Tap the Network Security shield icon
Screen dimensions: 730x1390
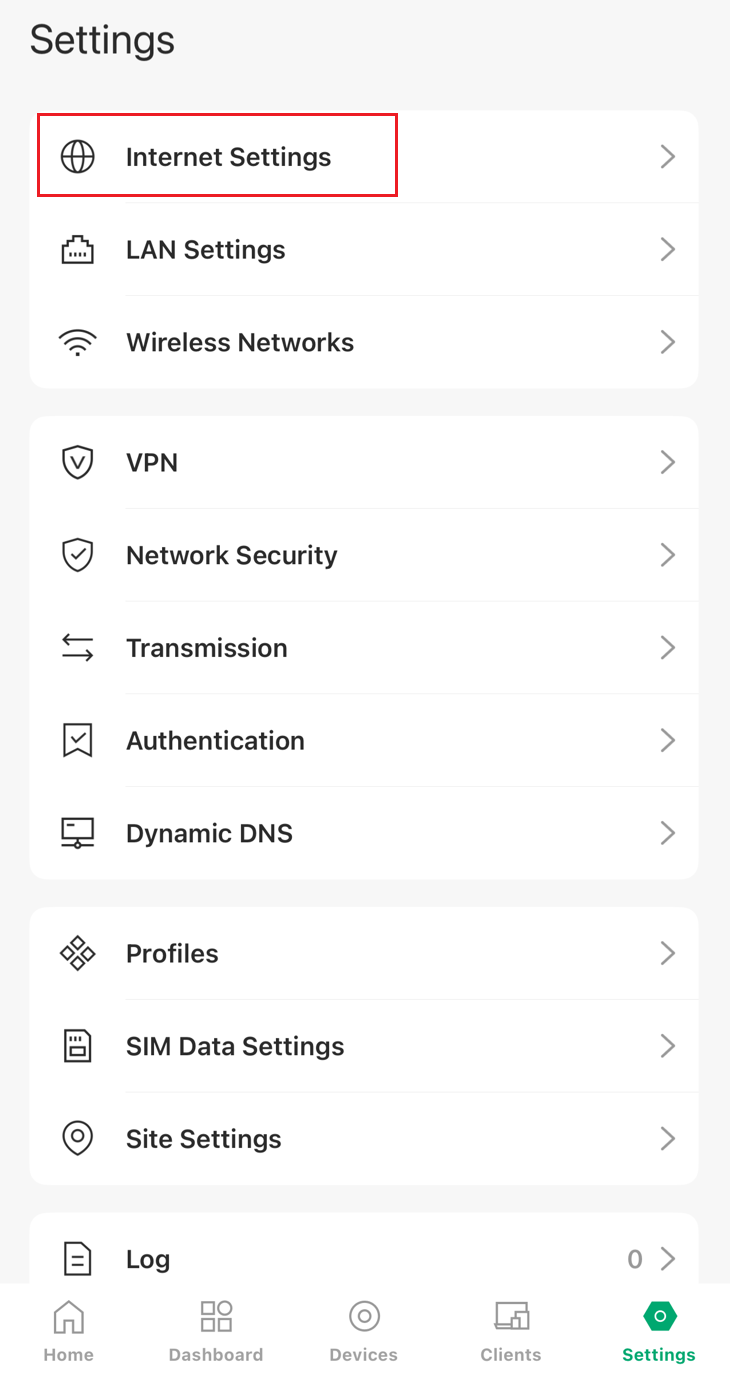77,555
